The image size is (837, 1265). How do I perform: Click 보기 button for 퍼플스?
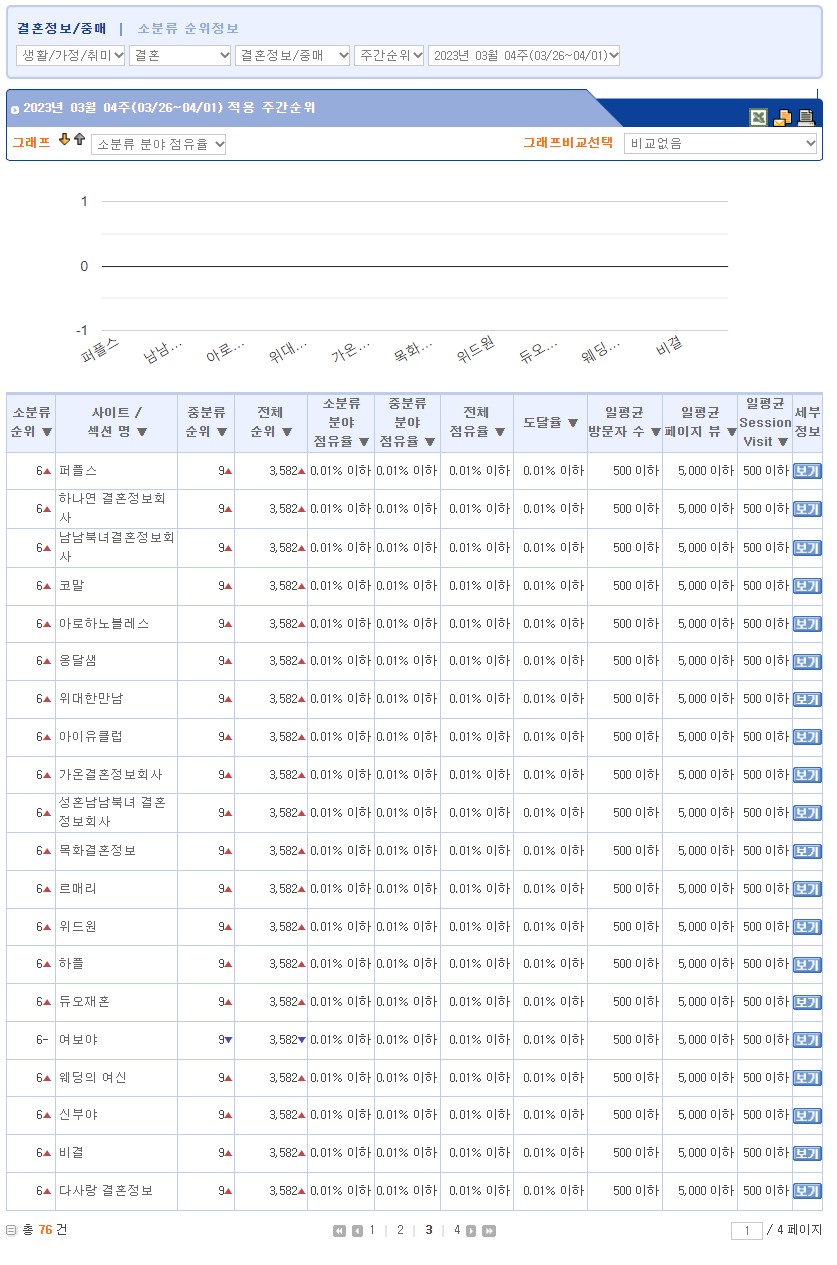coord(806,471)
